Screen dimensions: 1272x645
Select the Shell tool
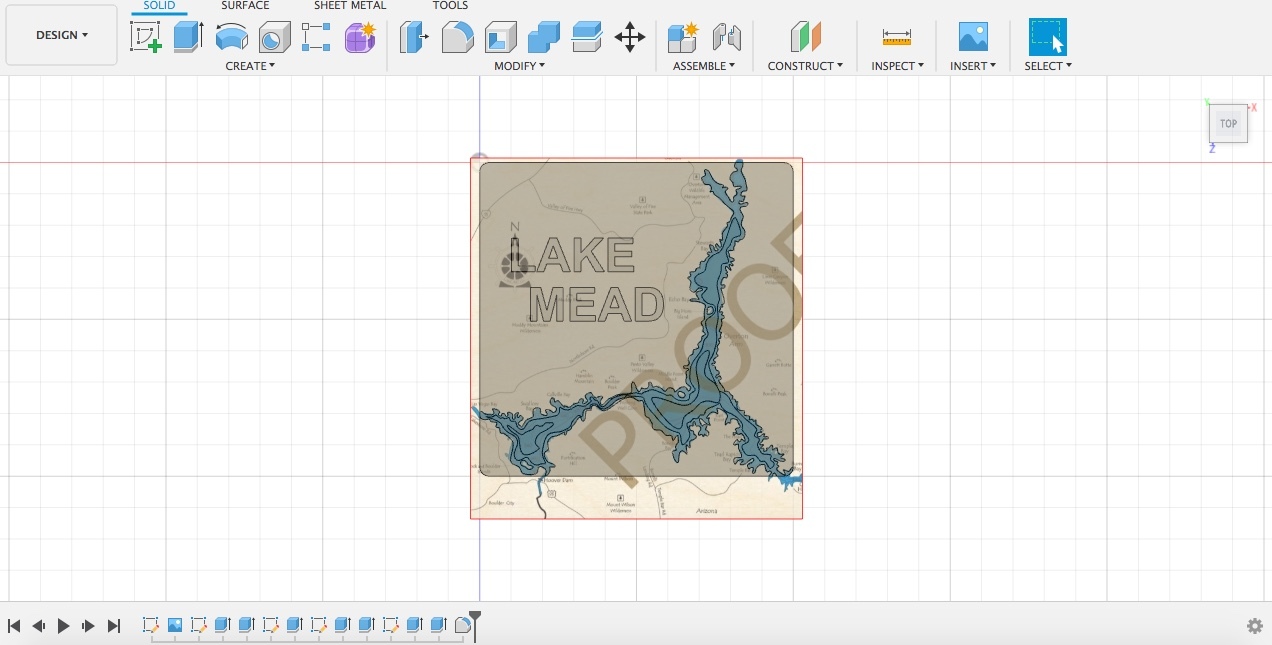point(500,37)
